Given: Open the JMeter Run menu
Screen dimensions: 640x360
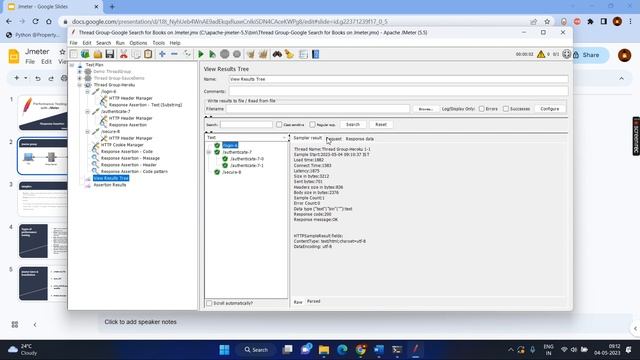Looking at the screenshot, I should 120,43.
